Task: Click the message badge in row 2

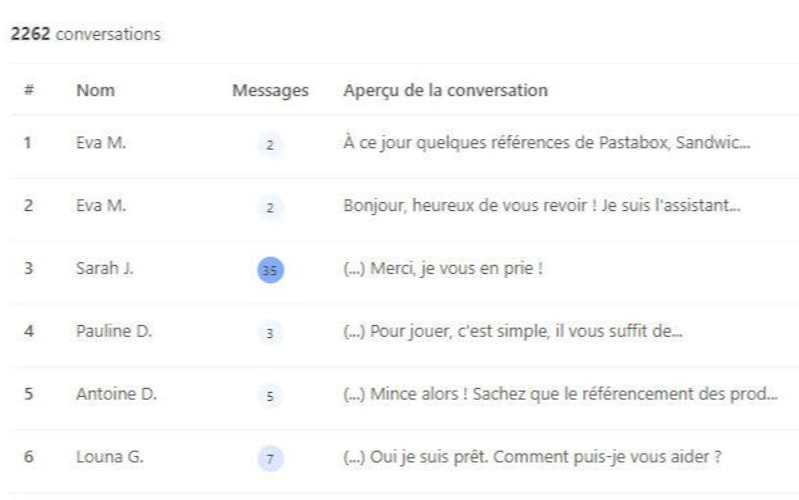Action: click(x=270, y=207)
